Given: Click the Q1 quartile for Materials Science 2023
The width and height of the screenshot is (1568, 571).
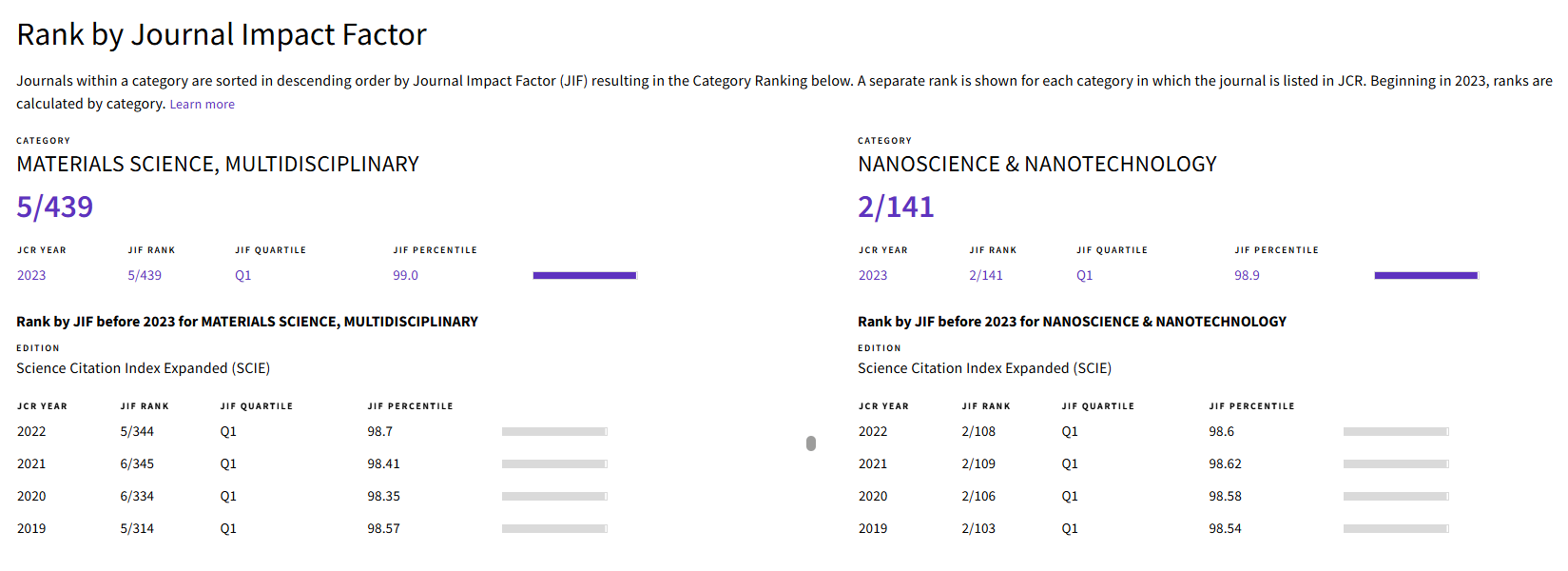Looking at the screenshot, I should [243, 275].
